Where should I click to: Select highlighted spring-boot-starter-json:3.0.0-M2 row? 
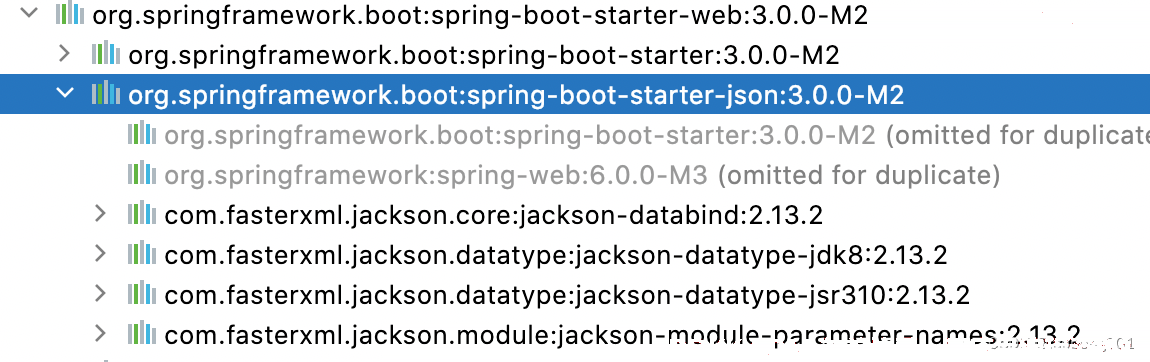pos(575,94)
